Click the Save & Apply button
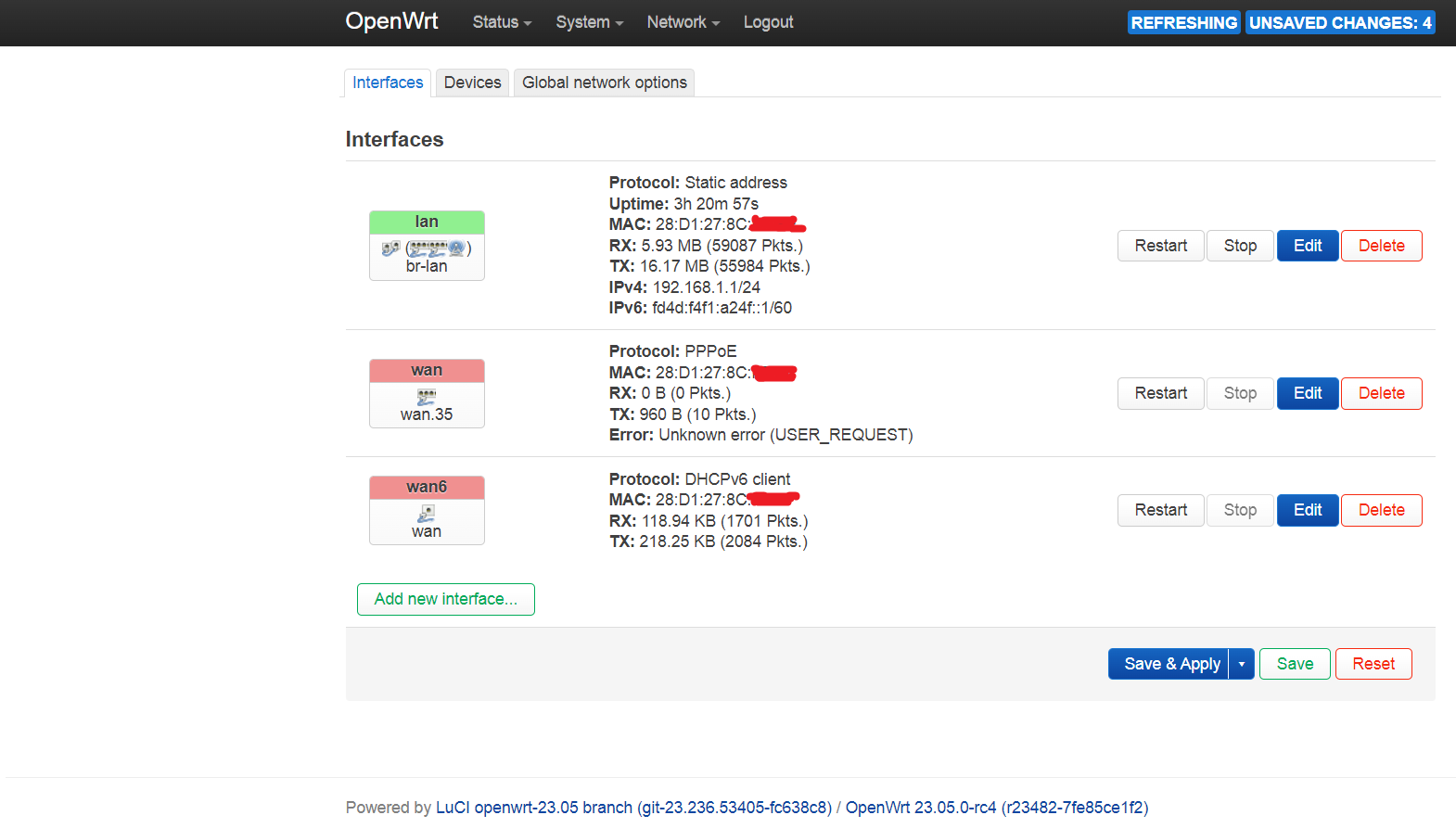This screenshot has height=828, width=1456. 1169,664
